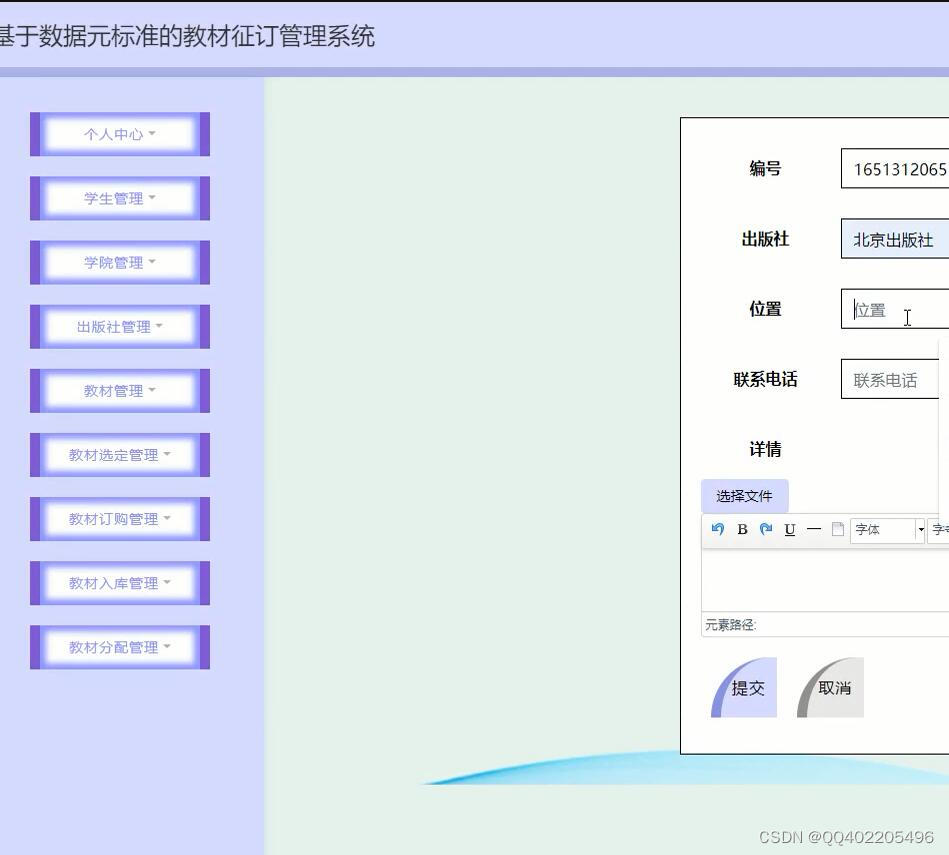Insert a horizontal line using the dash icon

pos(813,530)
